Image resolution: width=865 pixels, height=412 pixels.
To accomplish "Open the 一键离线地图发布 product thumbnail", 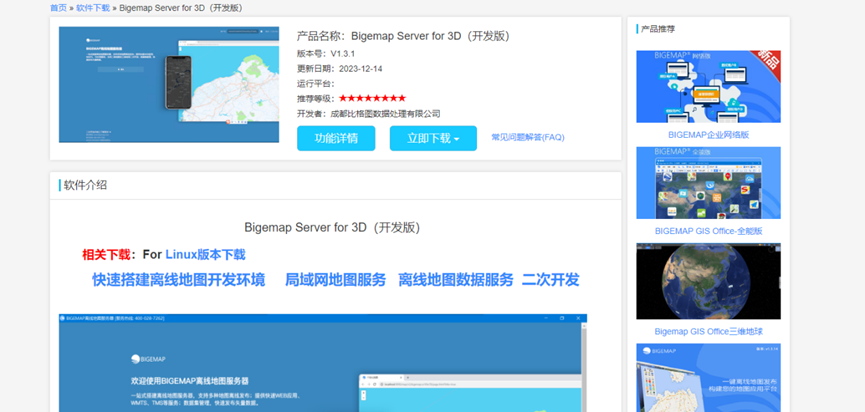I will point(708,378).
